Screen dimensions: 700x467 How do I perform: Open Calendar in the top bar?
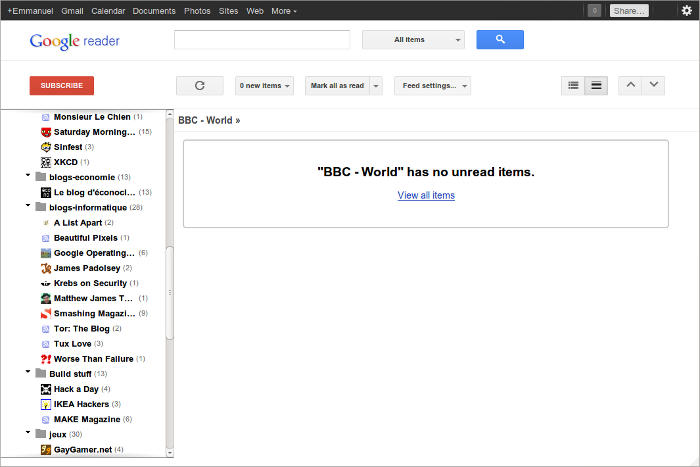(x=108, y=11)
